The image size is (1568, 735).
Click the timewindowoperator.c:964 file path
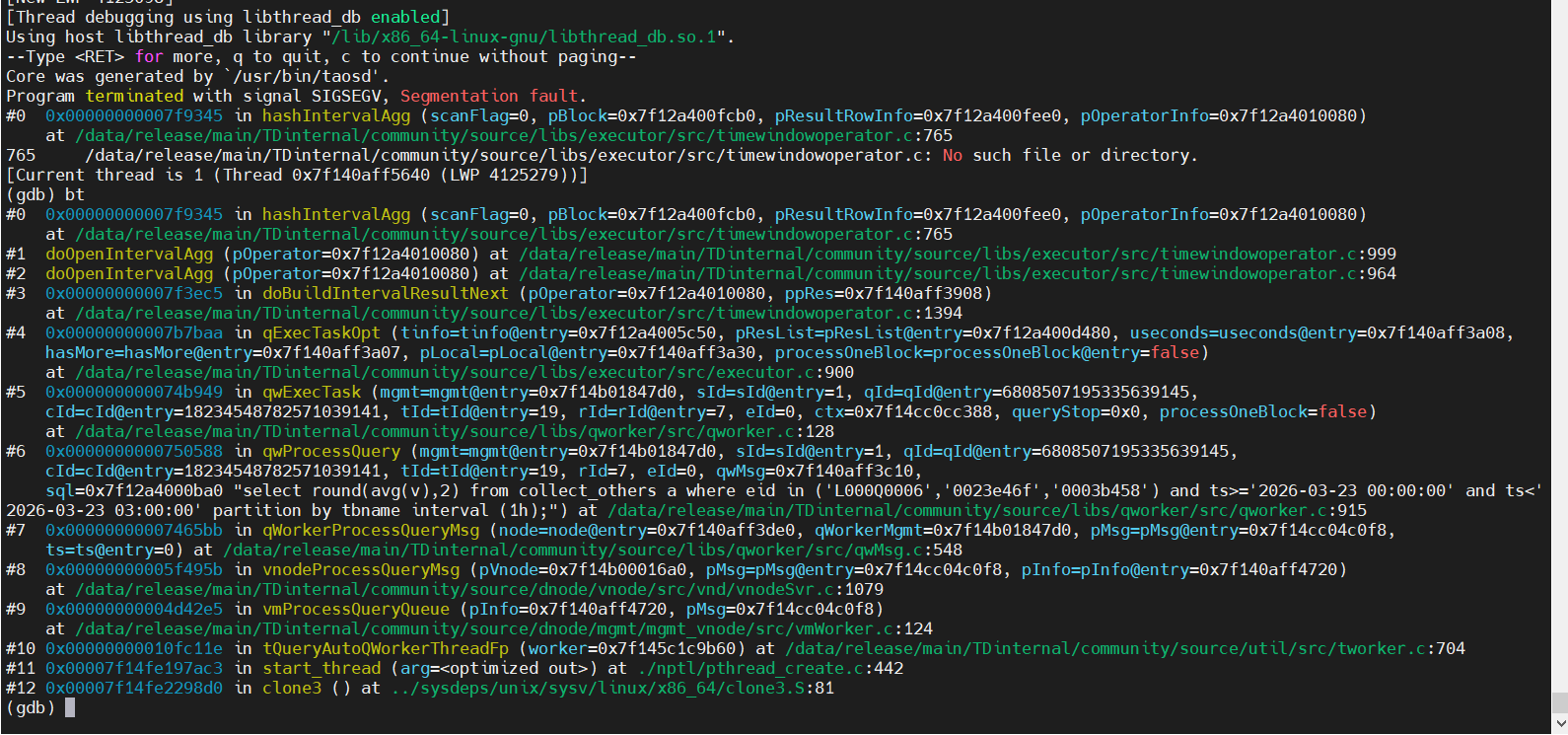pyautogui.click(x=957, y=273)
